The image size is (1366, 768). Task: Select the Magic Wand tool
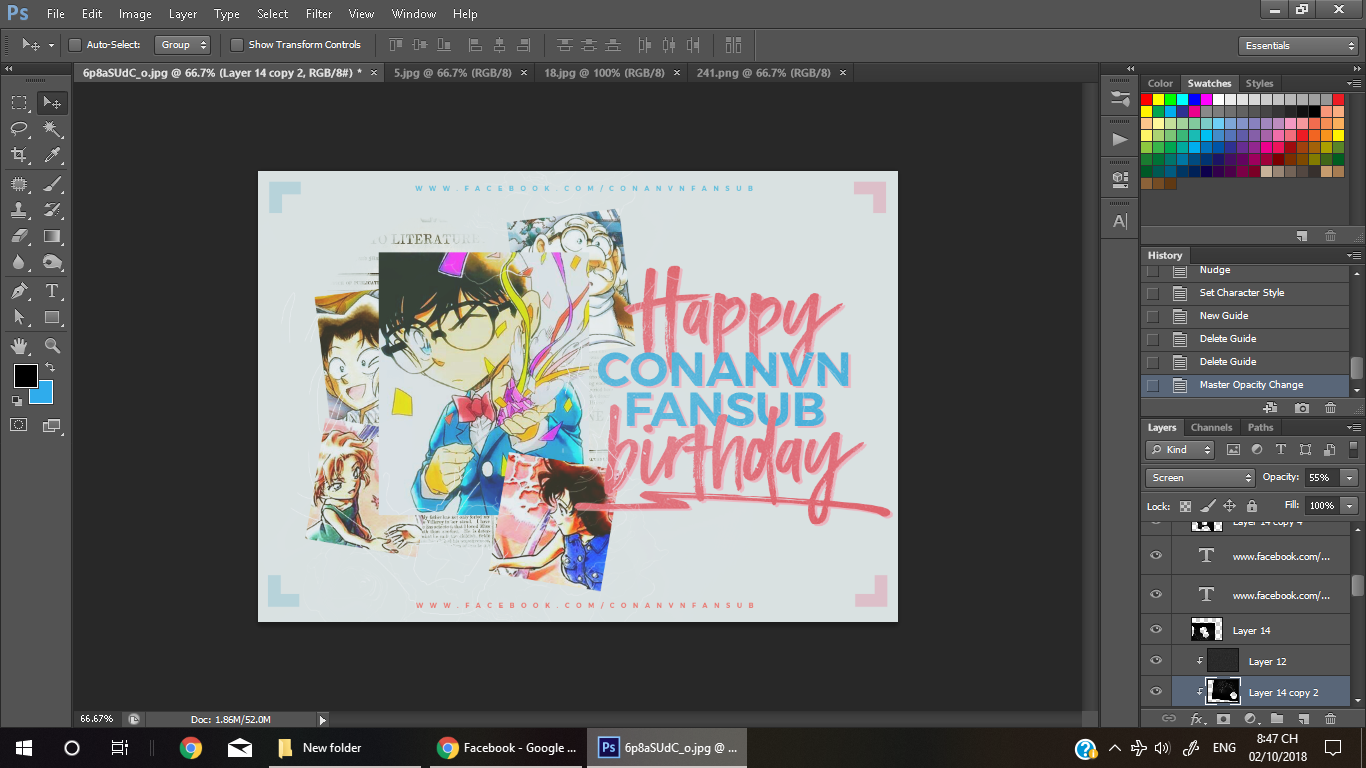point(52,129)
